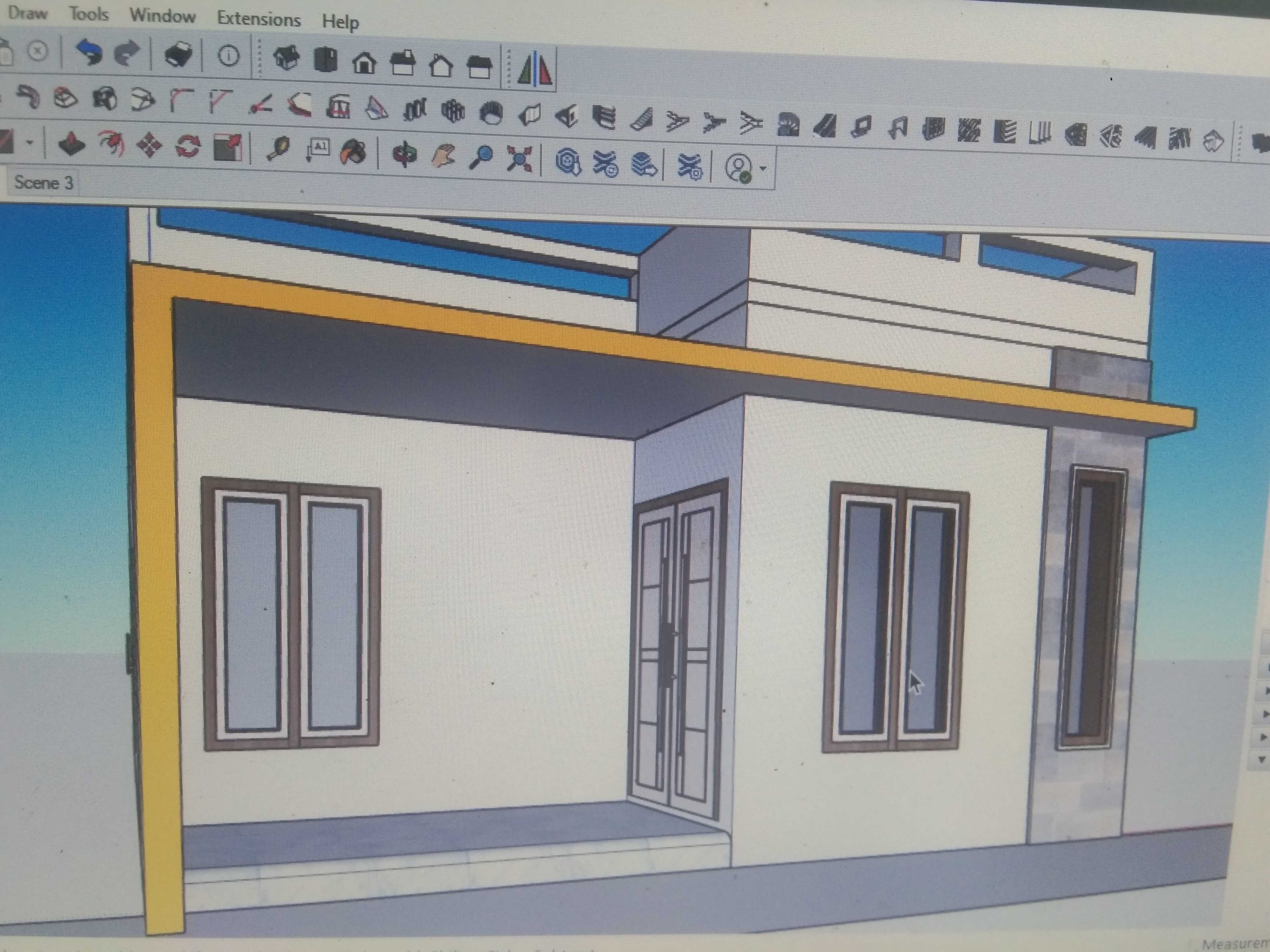Open Model Info with the i icon
1270x952 pixels.
pyautogui.click(x=228, y=56)
